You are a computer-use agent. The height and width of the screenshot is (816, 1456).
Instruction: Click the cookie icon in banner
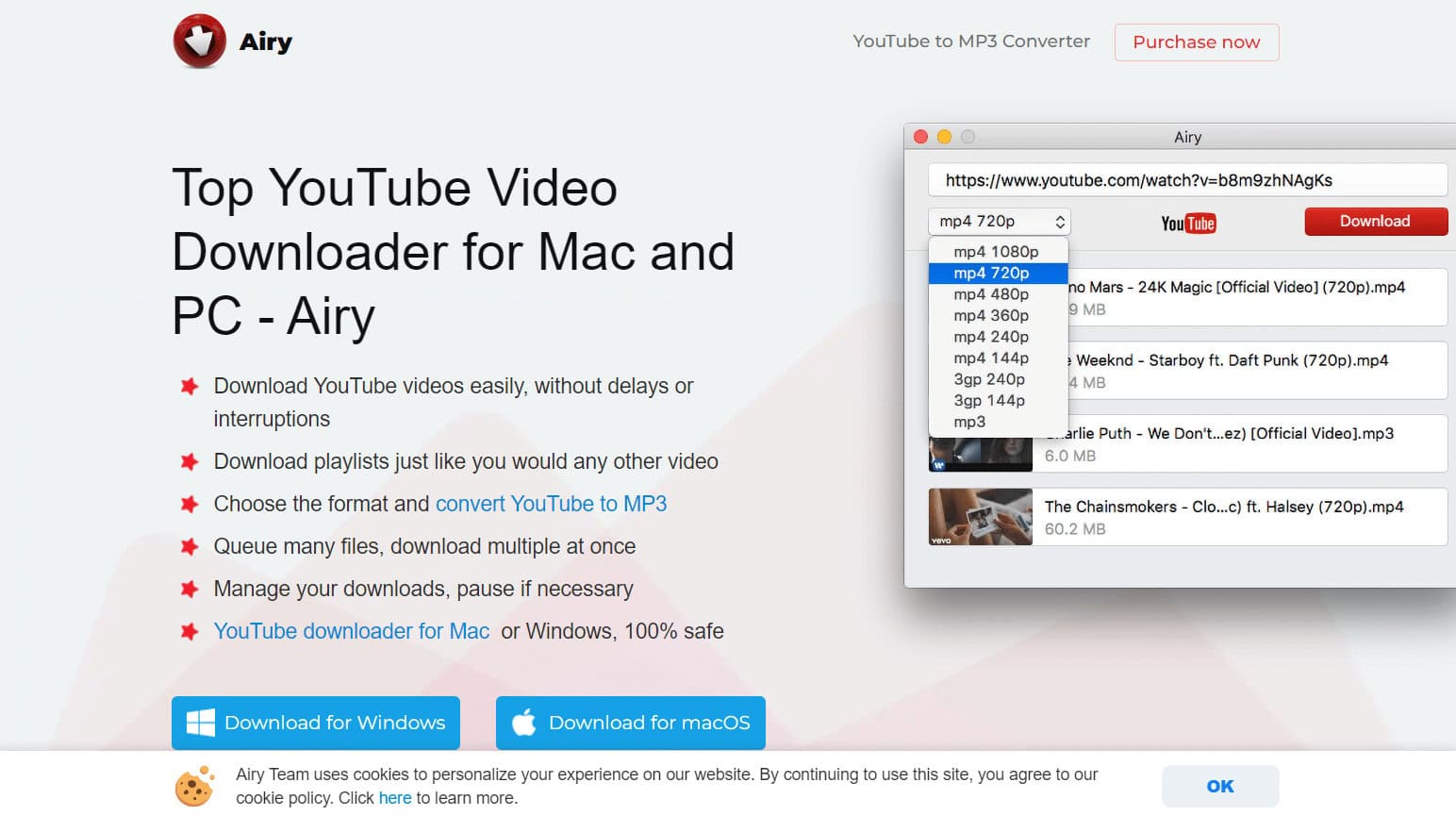coord(195,786)
